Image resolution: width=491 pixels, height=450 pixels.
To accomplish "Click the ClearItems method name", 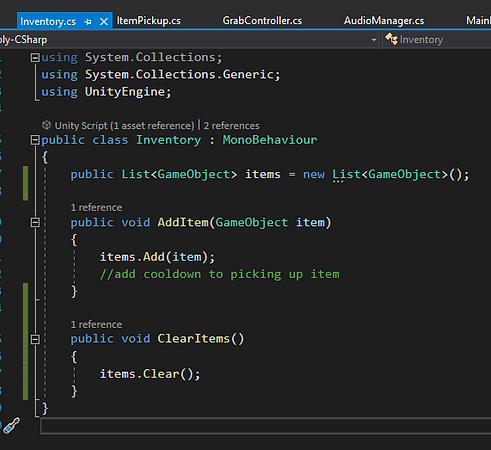I will pyautogui.click(x=194, y=339).
